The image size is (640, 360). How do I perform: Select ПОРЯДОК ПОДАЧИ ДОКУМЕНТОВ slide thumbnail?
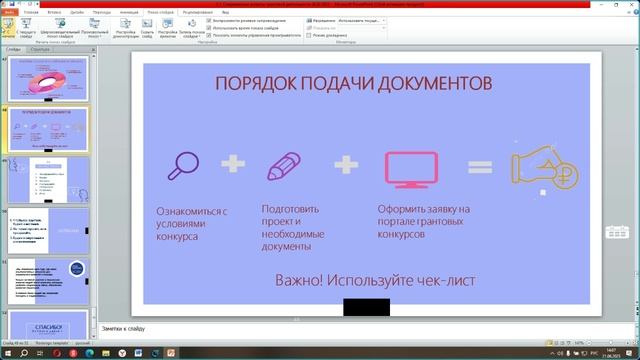point(48,129)
